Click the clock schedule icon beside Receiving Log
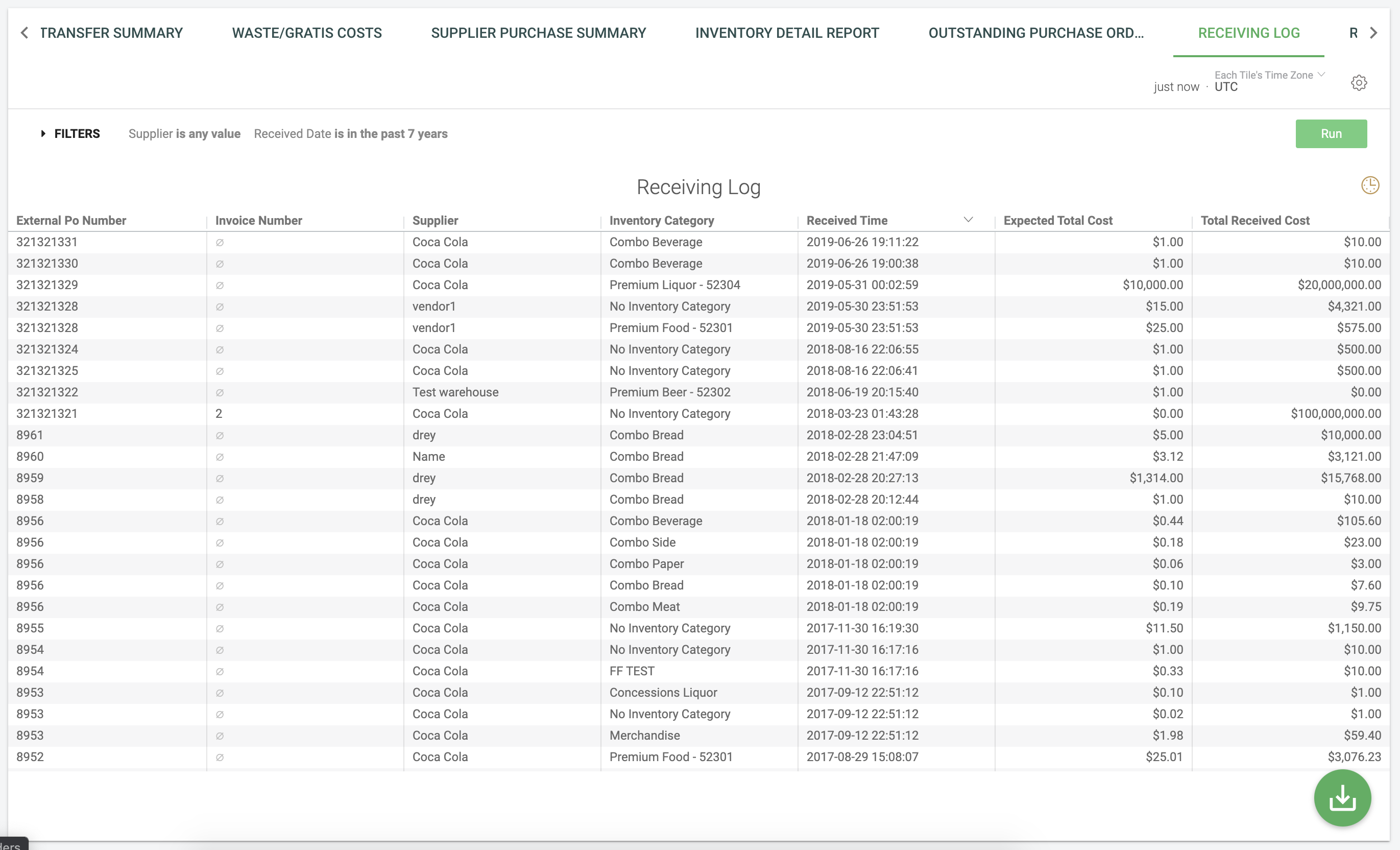The width and height of the screenshot is (1400, 850). coord(1370,185)
